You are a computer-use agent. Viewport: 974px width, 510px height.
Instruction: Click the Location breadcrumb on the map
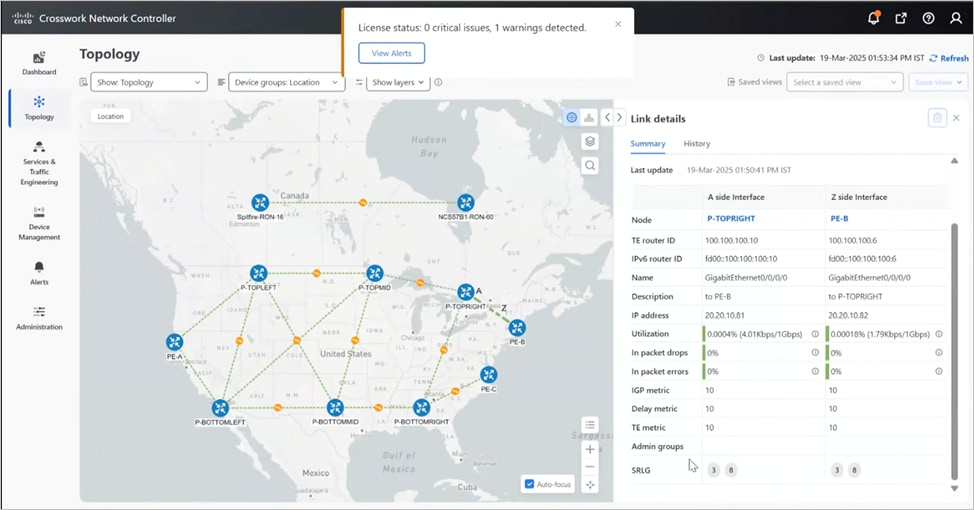(x=111, y=116)
